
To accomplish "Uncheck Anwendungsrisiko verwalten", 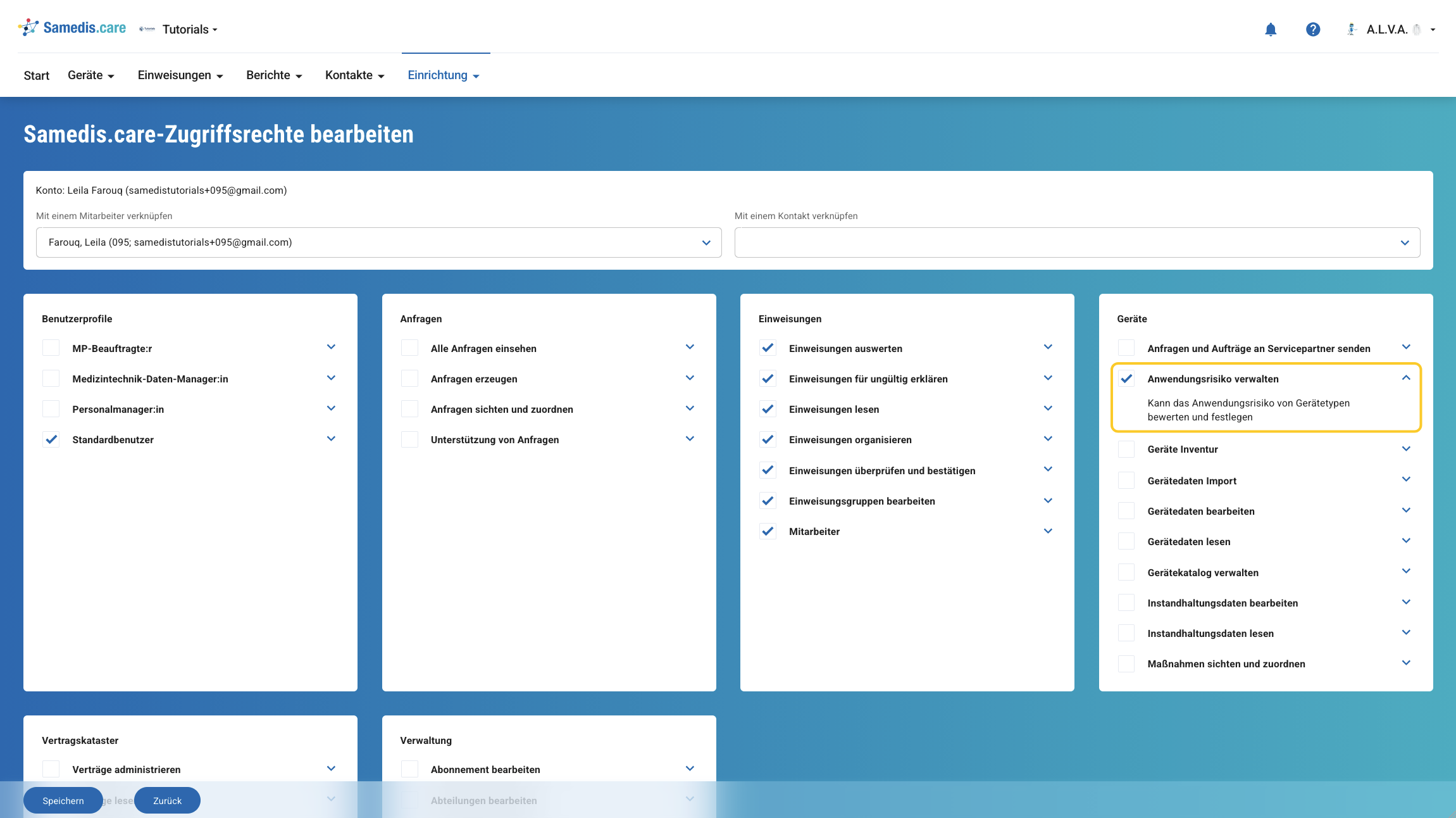I will point(1127,379).
